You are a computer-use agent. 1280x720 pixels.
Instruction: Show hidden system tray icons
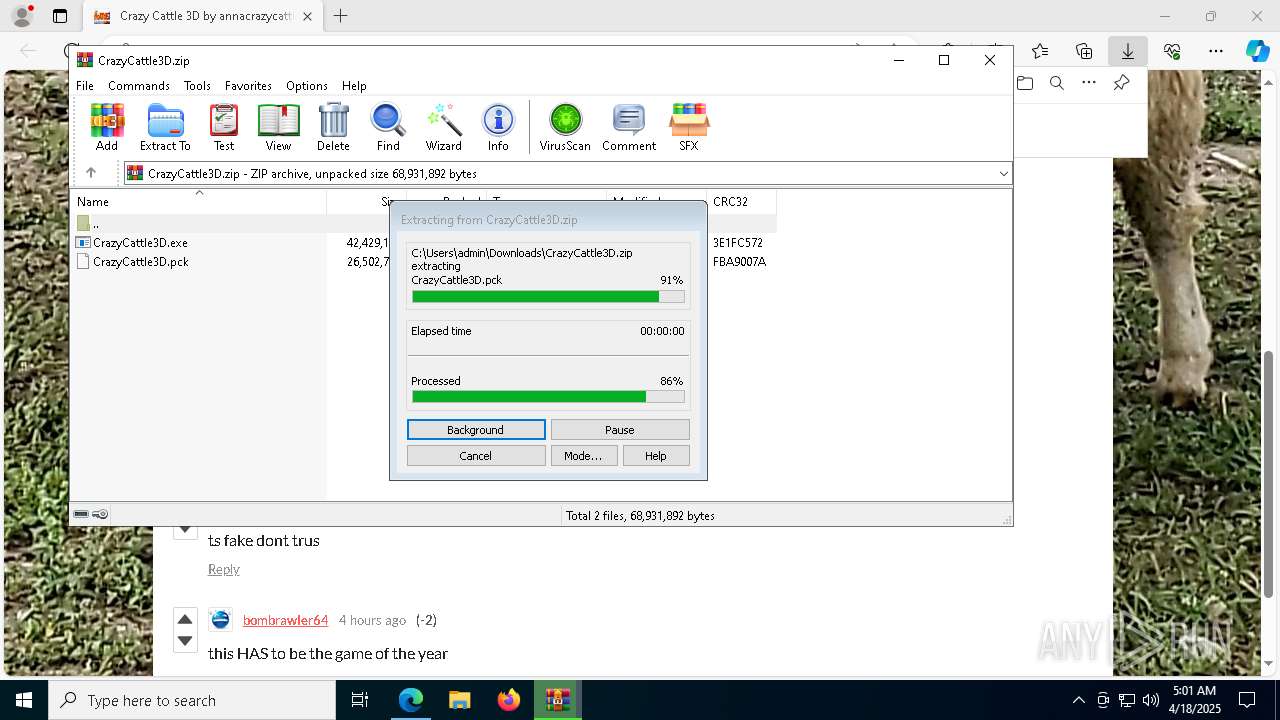1078,700
